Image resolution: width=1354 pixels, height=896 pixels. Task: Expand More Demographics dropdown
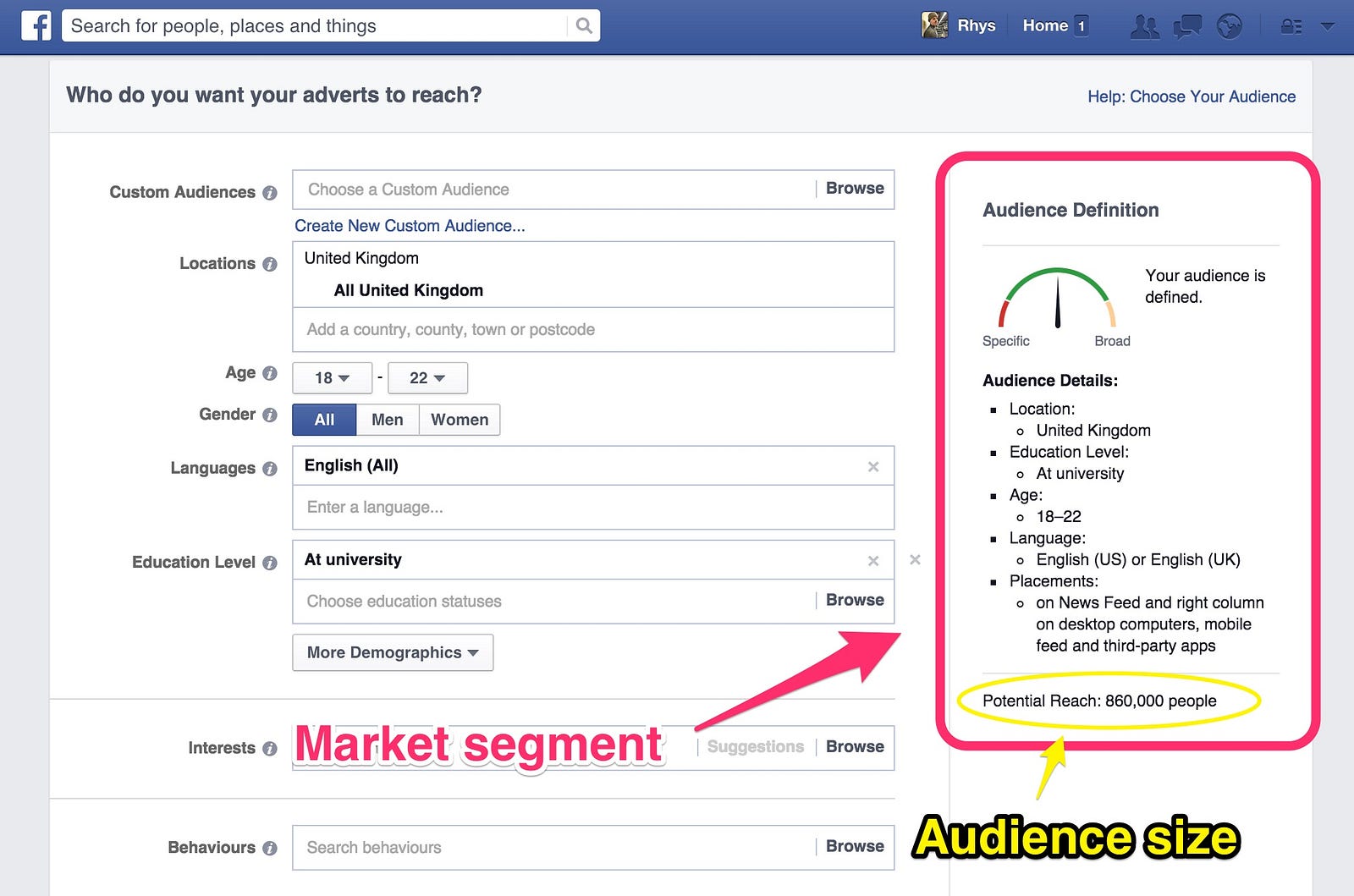pyautogui.click(x=393, y=653)
